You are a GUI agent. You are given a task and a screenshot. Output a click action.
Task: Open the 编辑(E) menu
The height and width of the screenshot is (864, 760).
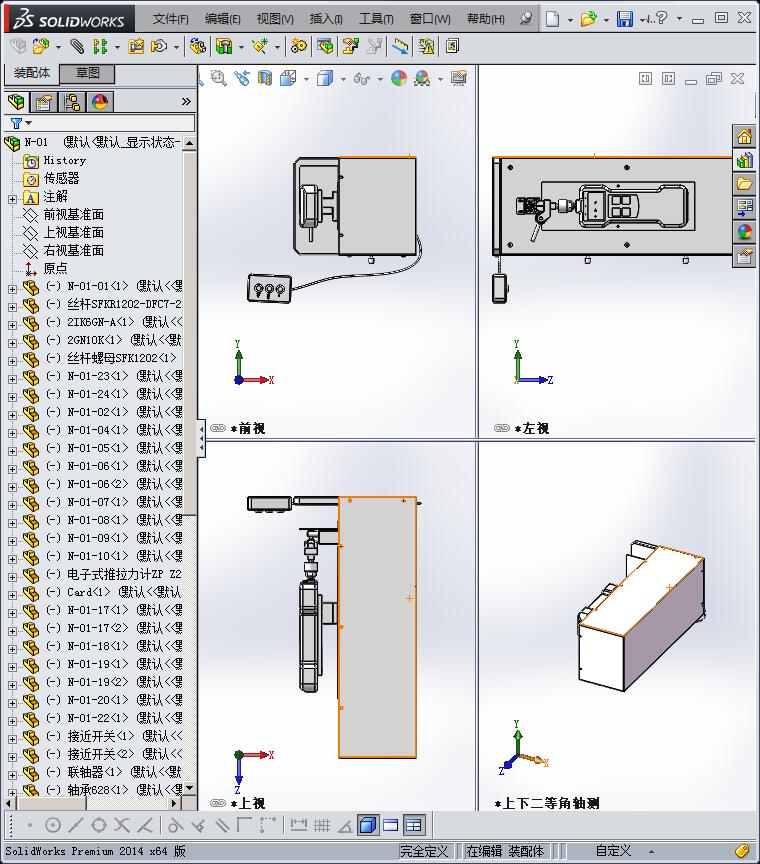tap(223, 19)
